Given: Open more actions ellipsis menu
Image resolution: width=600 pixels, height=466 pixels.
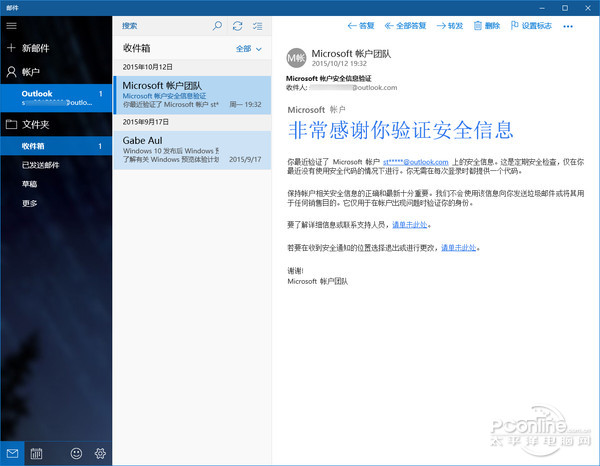Looking at the screenshot, I should click(x=568, y=26).
